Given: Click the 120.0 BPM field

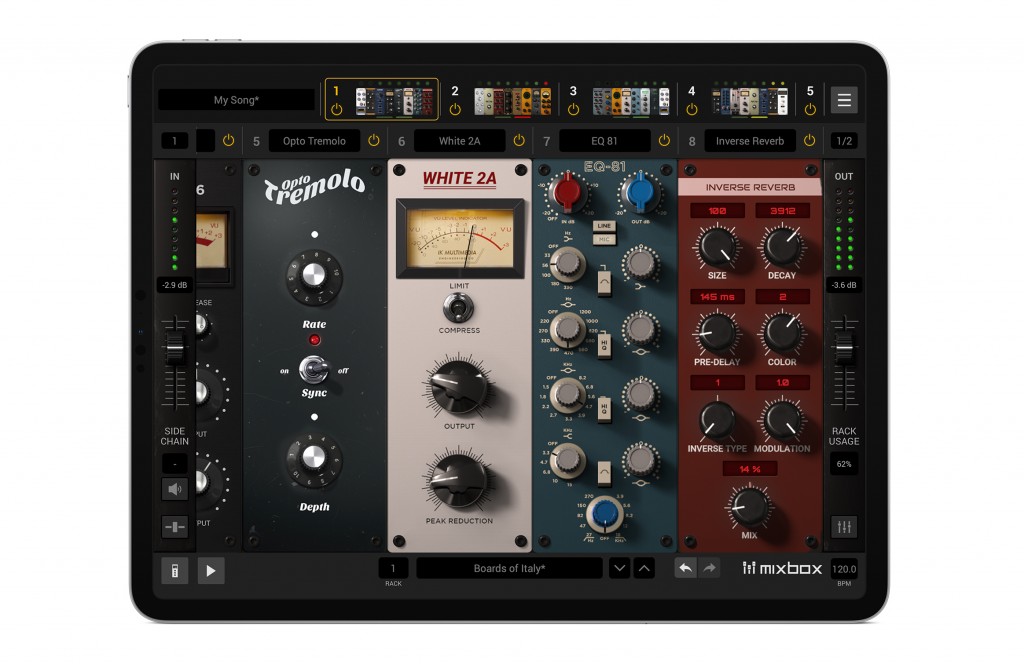Looking at the screenshot, I should [844, 569].
